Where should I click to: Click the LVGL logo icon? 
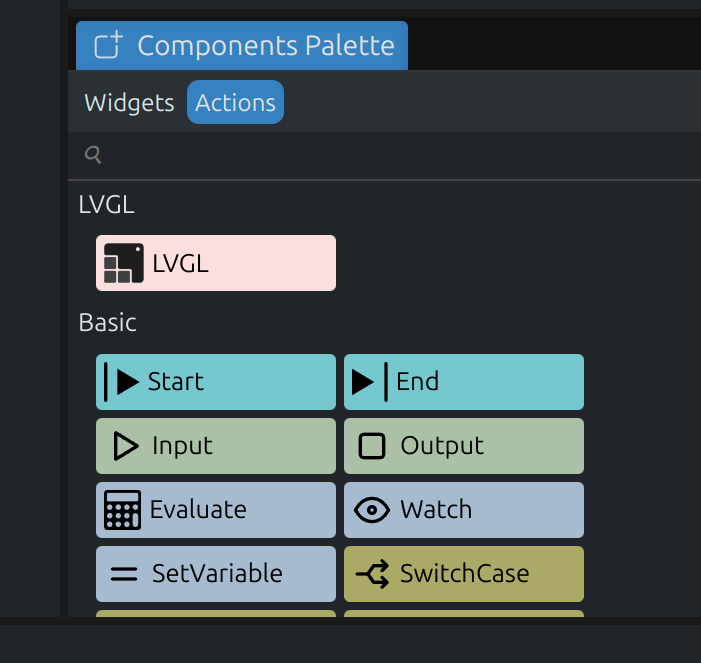coord(124,263)
